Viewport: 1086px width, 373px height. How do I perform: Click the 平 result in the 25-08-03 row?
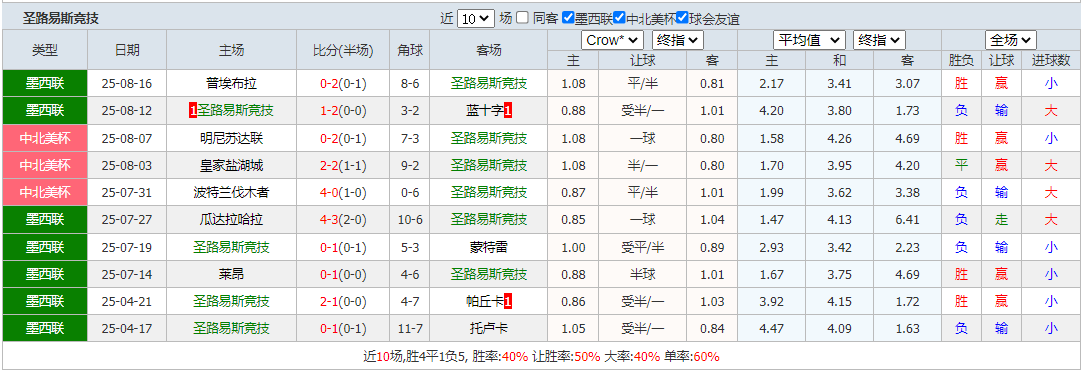pyautogui.click(x=961, y=165)
